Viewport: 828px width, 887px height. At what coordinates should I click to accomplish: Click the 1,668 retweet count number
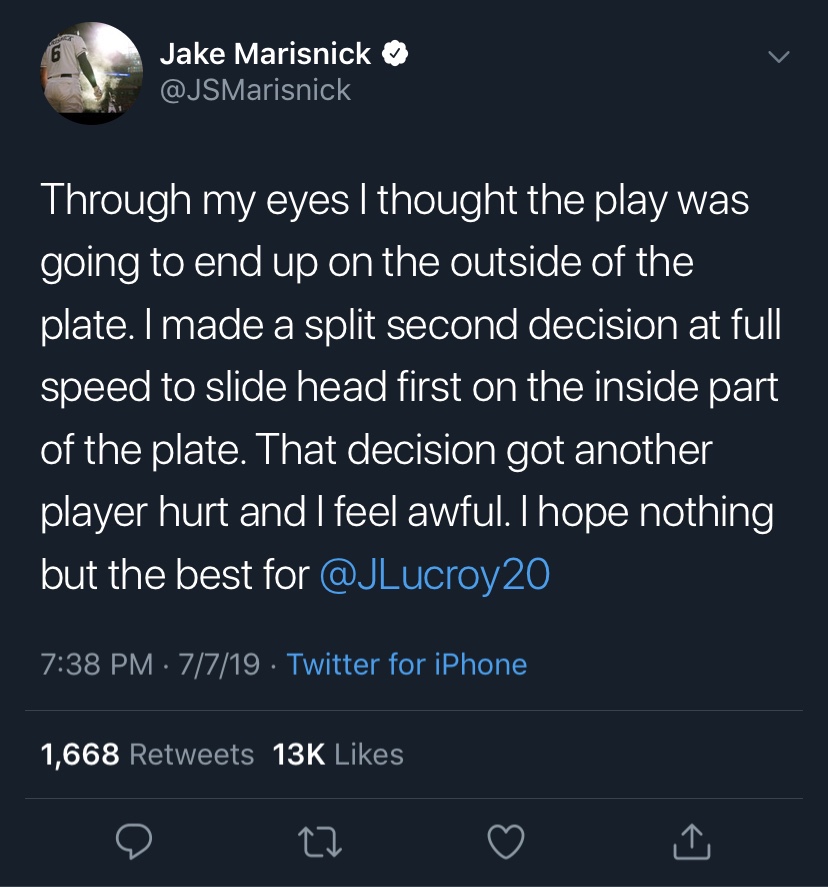(x=80, y=754)
